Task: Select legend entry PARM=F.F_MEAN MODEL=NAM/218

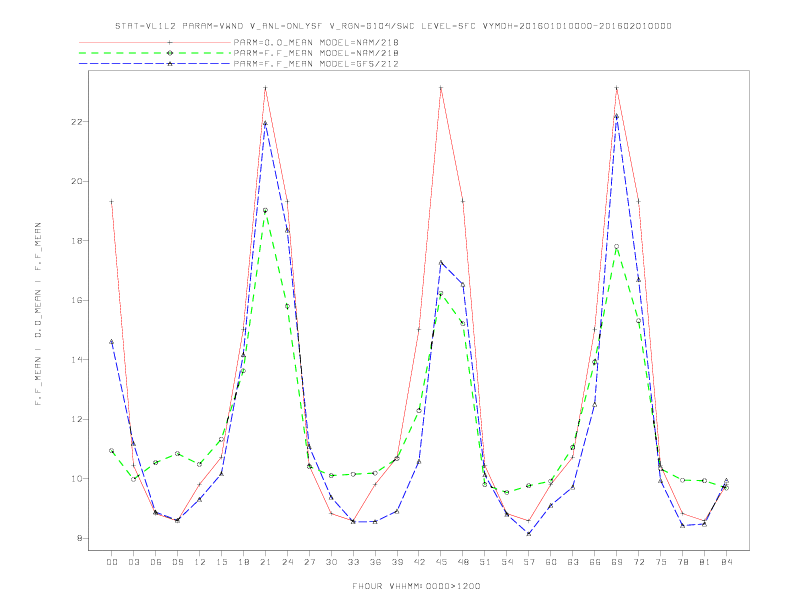Action: point(316,53)
